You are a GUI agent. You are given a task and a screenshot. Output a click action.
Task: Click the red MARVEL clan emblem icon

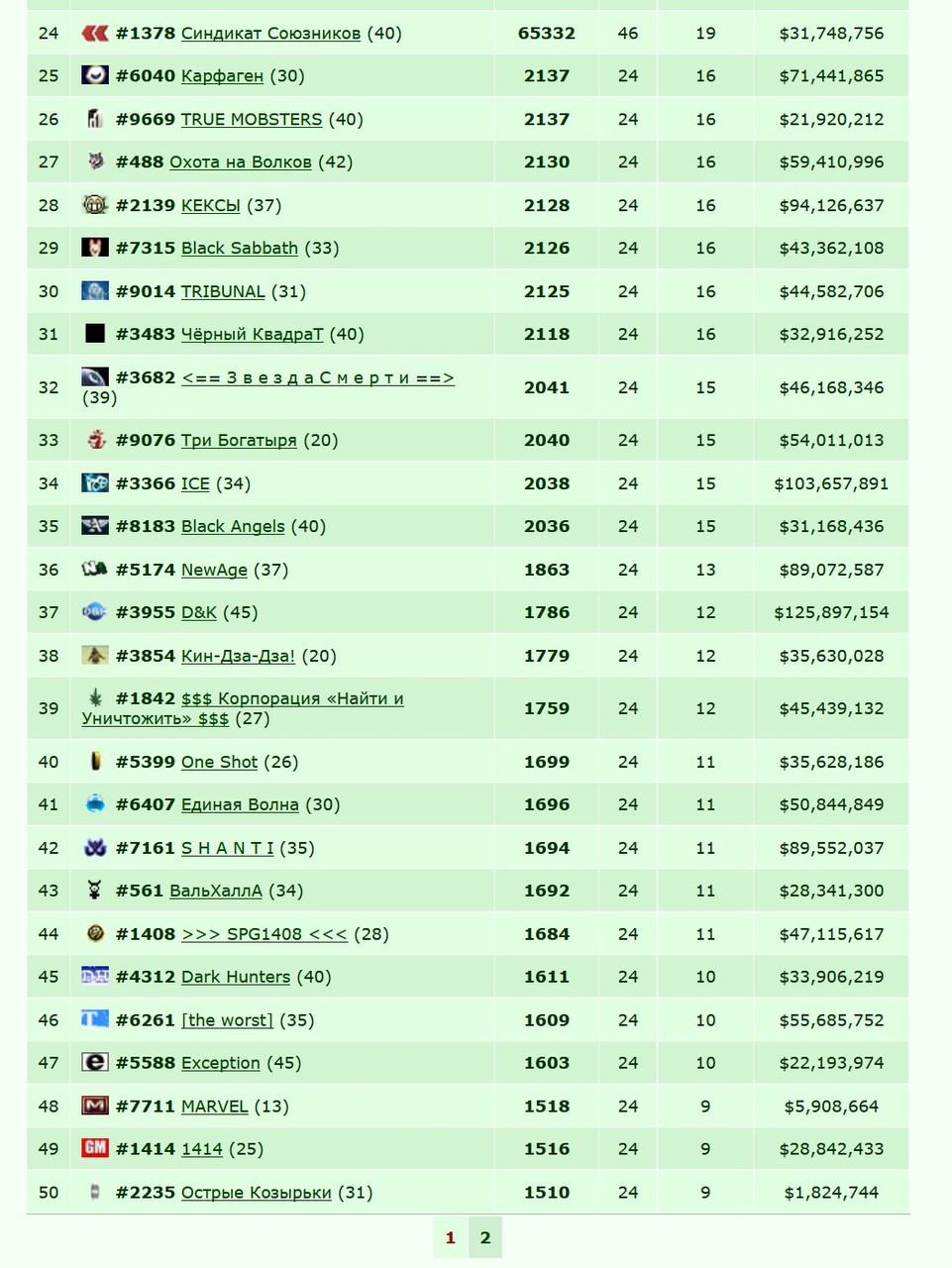pos(95,1106)
